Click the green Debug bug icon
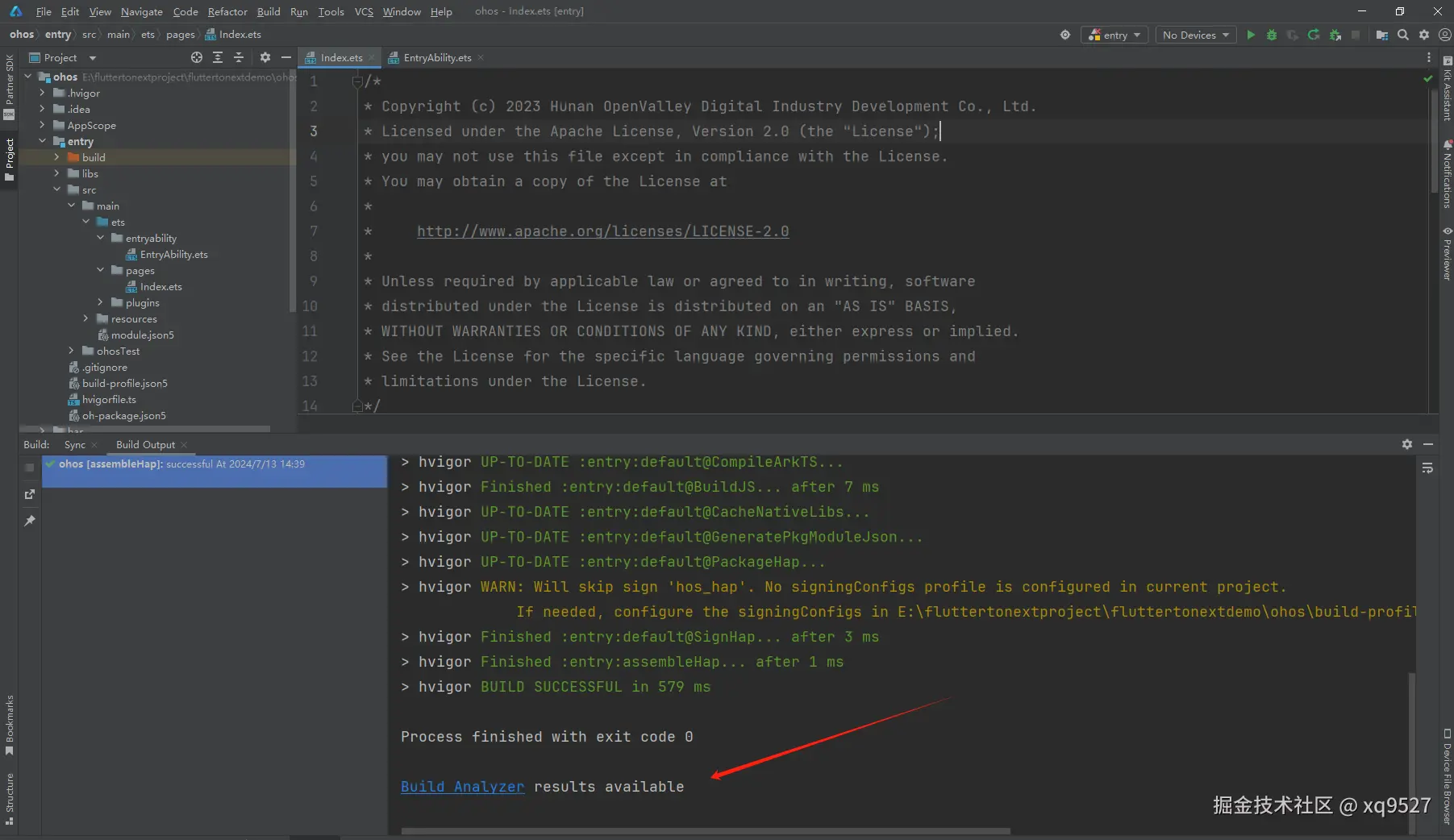The width and height of the screenshot is (1454, 840). coord(1272,35)
